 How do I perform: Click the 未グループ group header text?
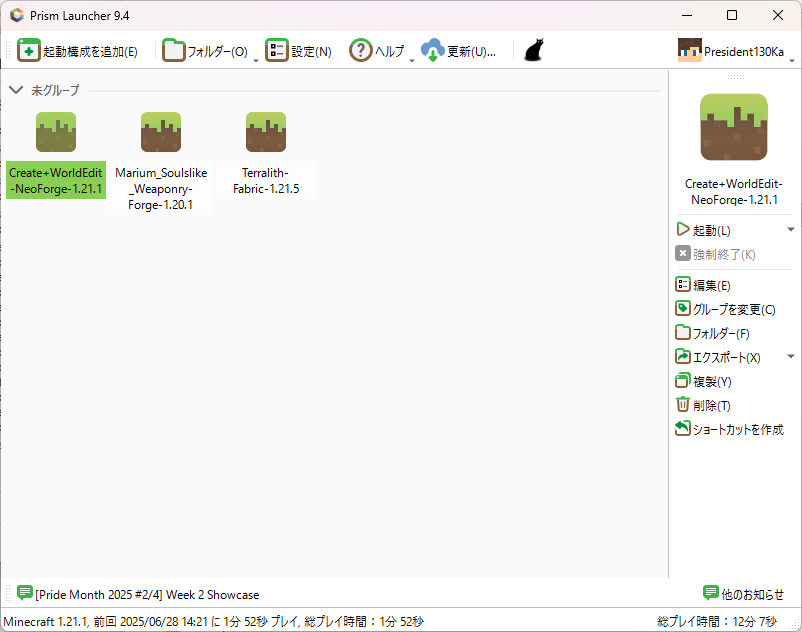(55, 91)
